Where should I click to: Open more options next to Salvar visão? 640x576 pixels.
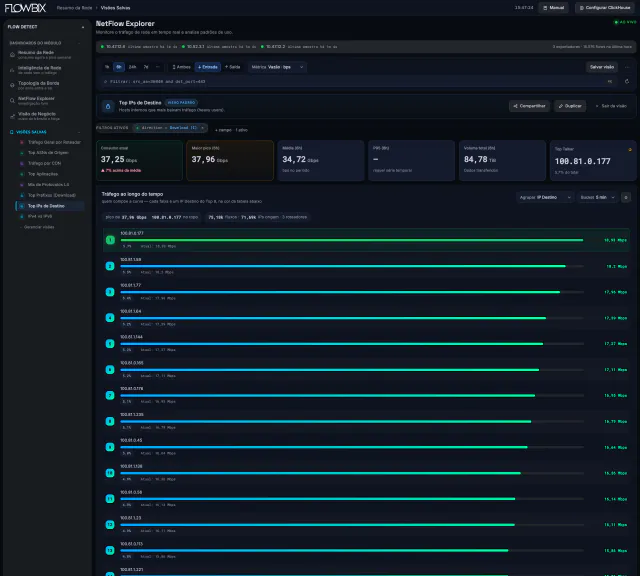tap(627, 67)
